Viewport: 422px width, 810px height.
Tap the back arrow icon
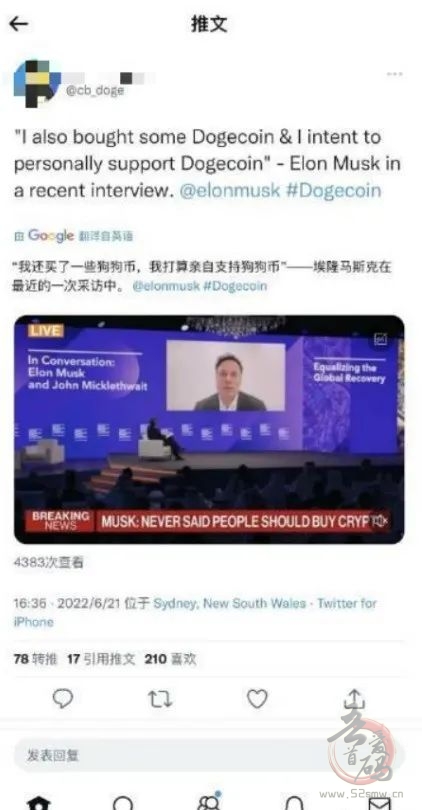[x=19, y=23]
